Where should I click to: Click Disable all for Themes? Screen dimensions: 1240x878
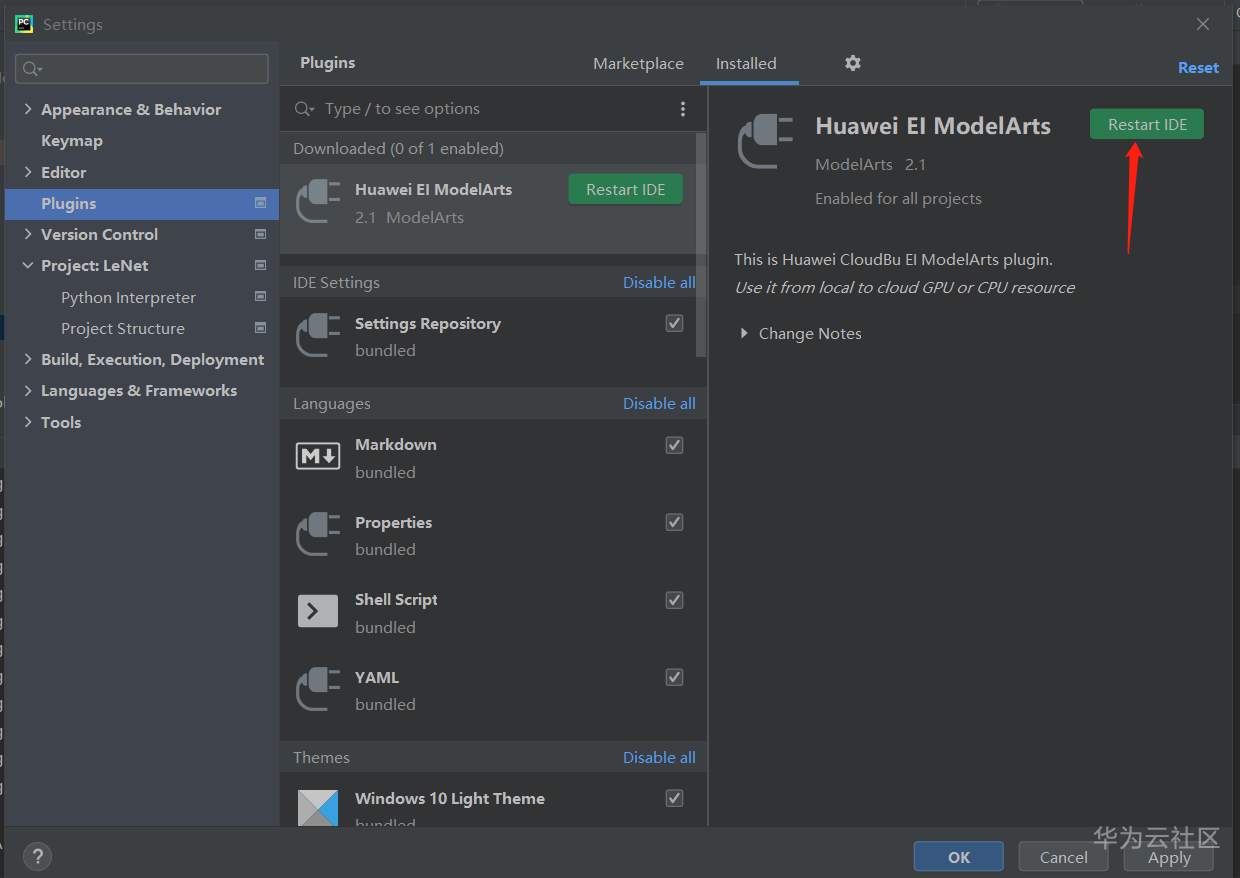659,757
